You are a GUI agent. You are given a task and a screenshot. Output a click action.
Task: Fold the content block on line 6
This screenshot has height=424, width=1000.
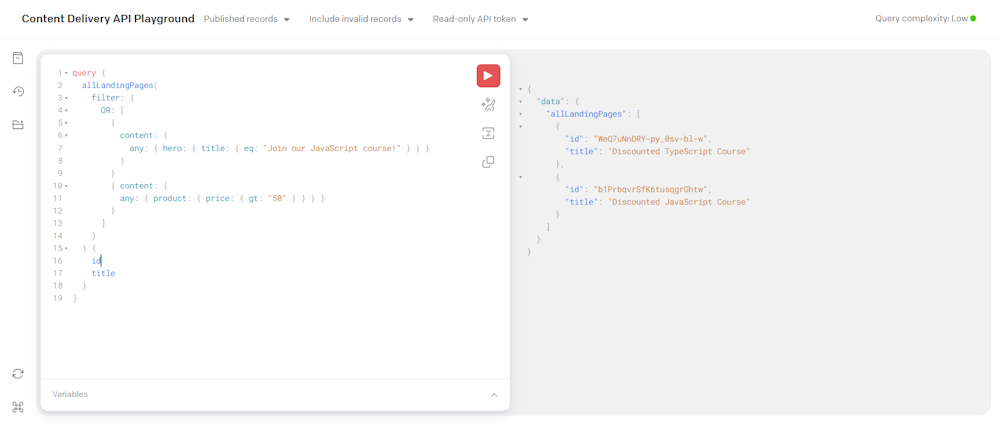(66, 136)
